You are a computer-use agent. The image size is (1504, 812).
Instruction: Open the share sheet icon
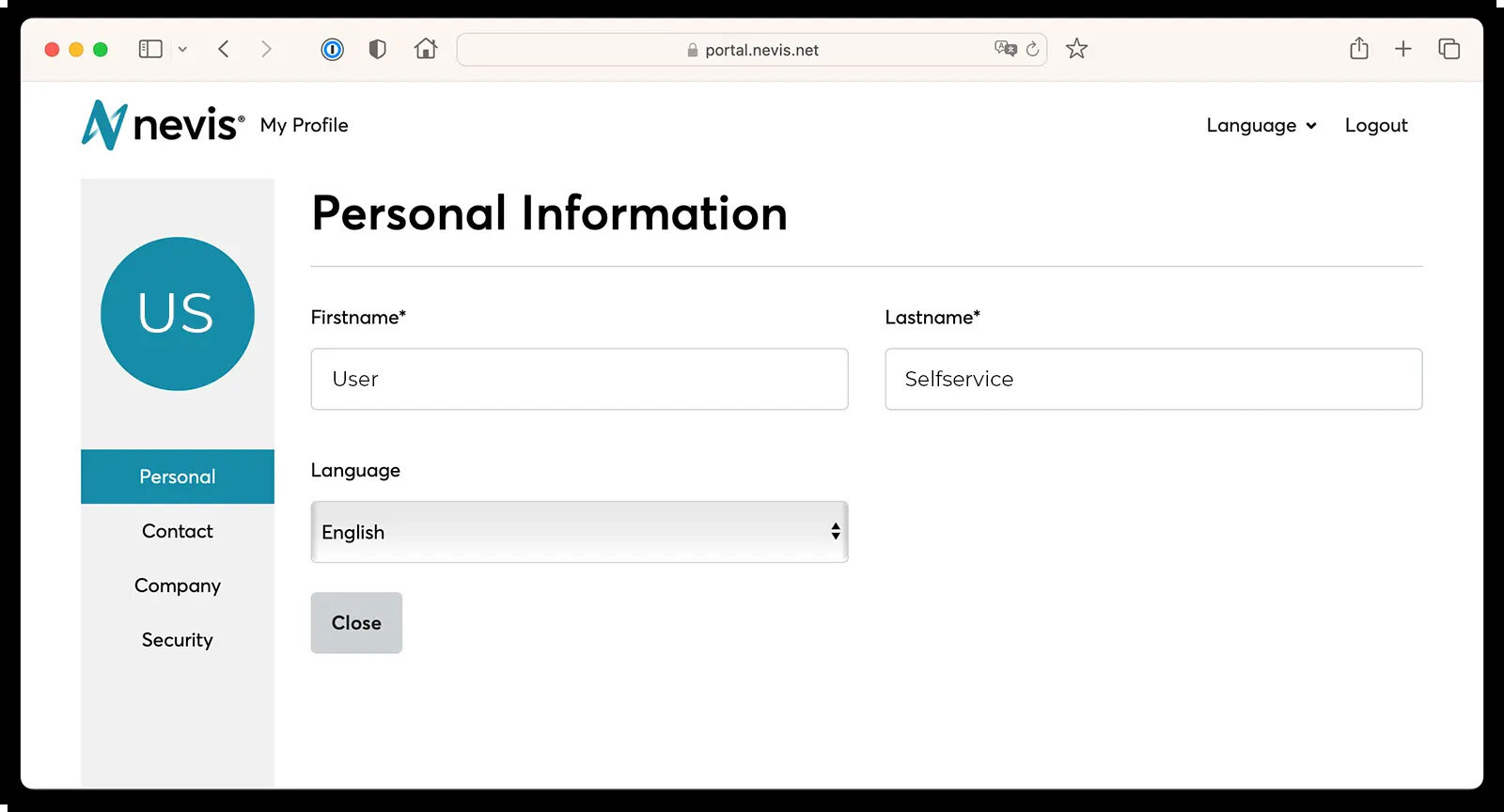tap(1359, 48)
